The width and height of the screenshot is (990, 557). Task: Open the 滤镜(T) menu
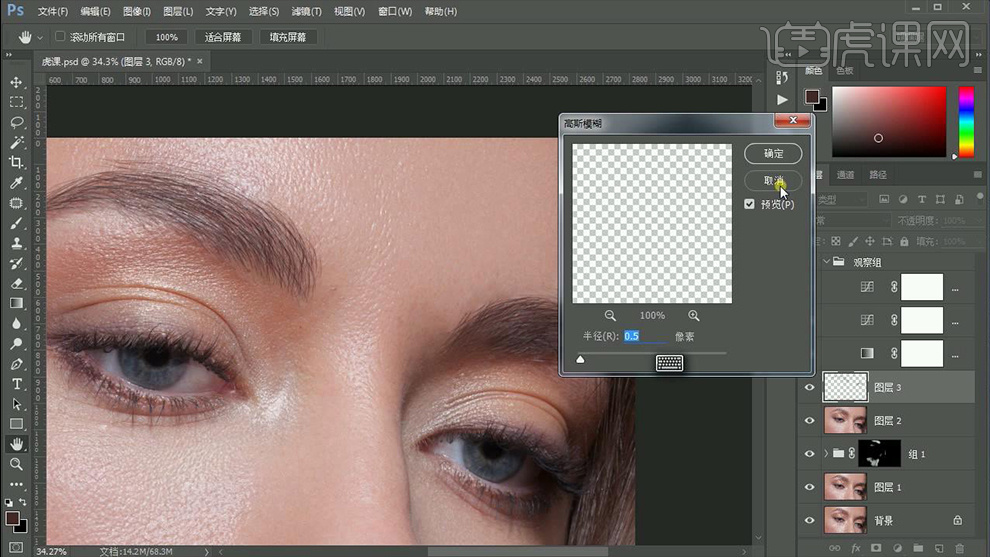point(306,12)
